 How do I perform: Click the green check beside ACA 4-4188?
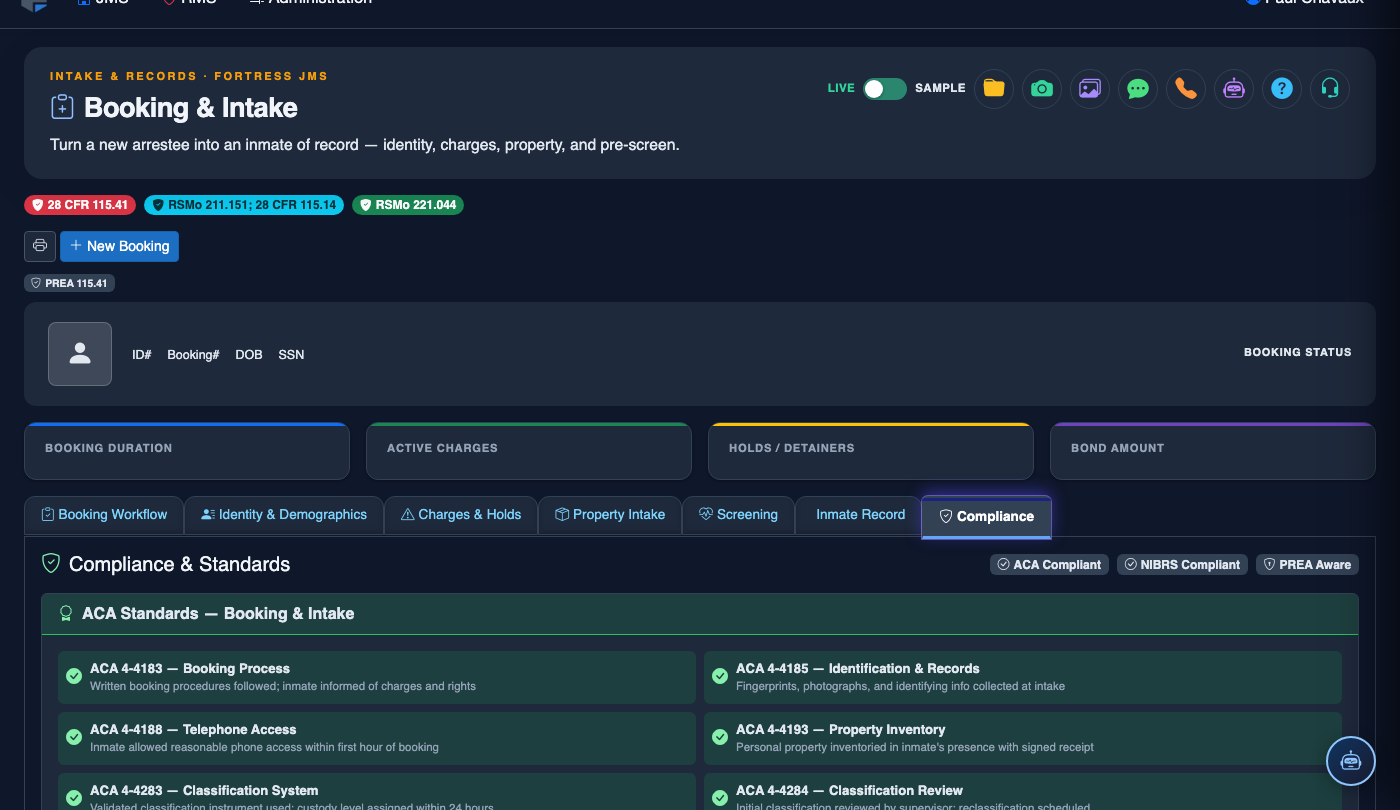pyautogui.click(x=74, y=737)
